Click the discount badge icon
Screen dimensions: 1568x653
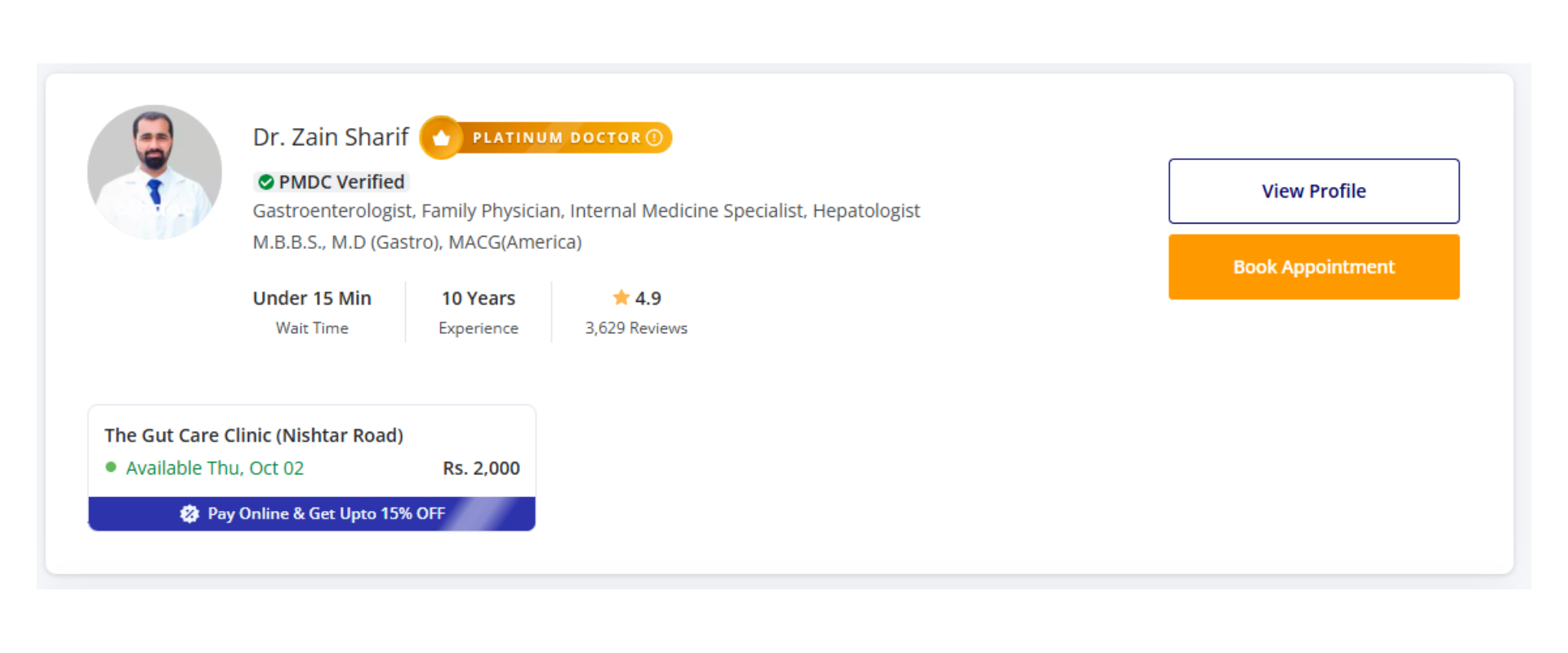[x=189, y=513]
